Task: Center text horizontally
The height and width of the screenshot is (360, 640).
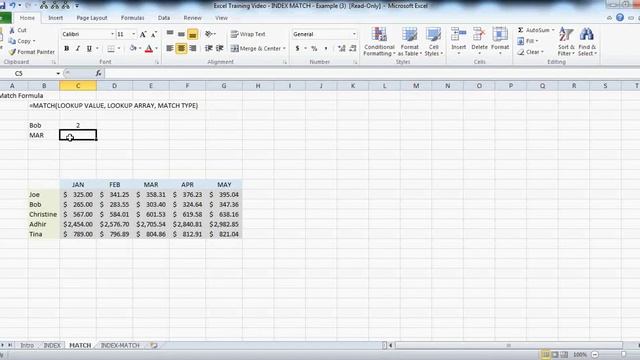Action: [181, 49]
